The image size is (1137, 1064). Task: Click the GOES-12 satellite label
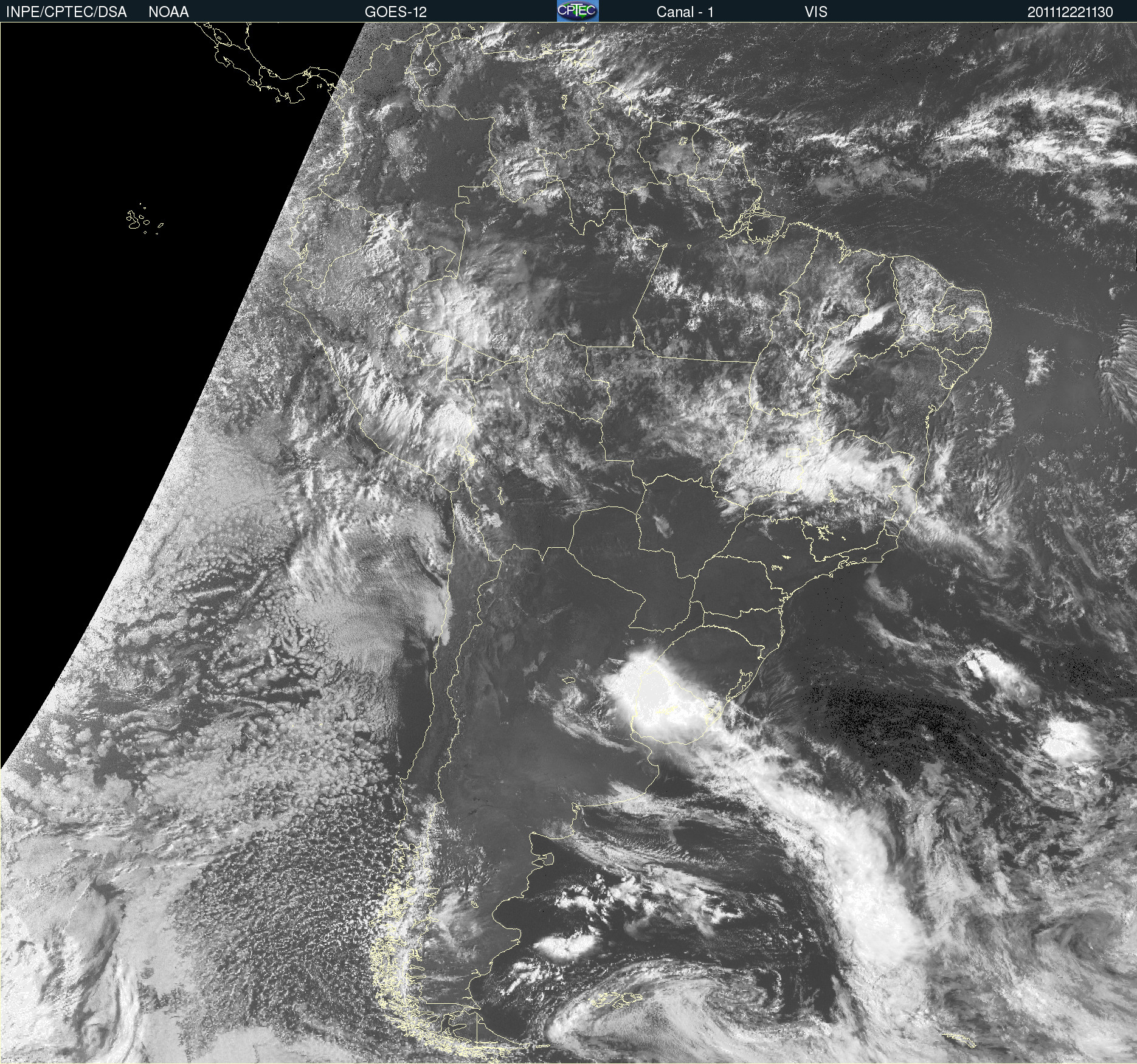396,12
